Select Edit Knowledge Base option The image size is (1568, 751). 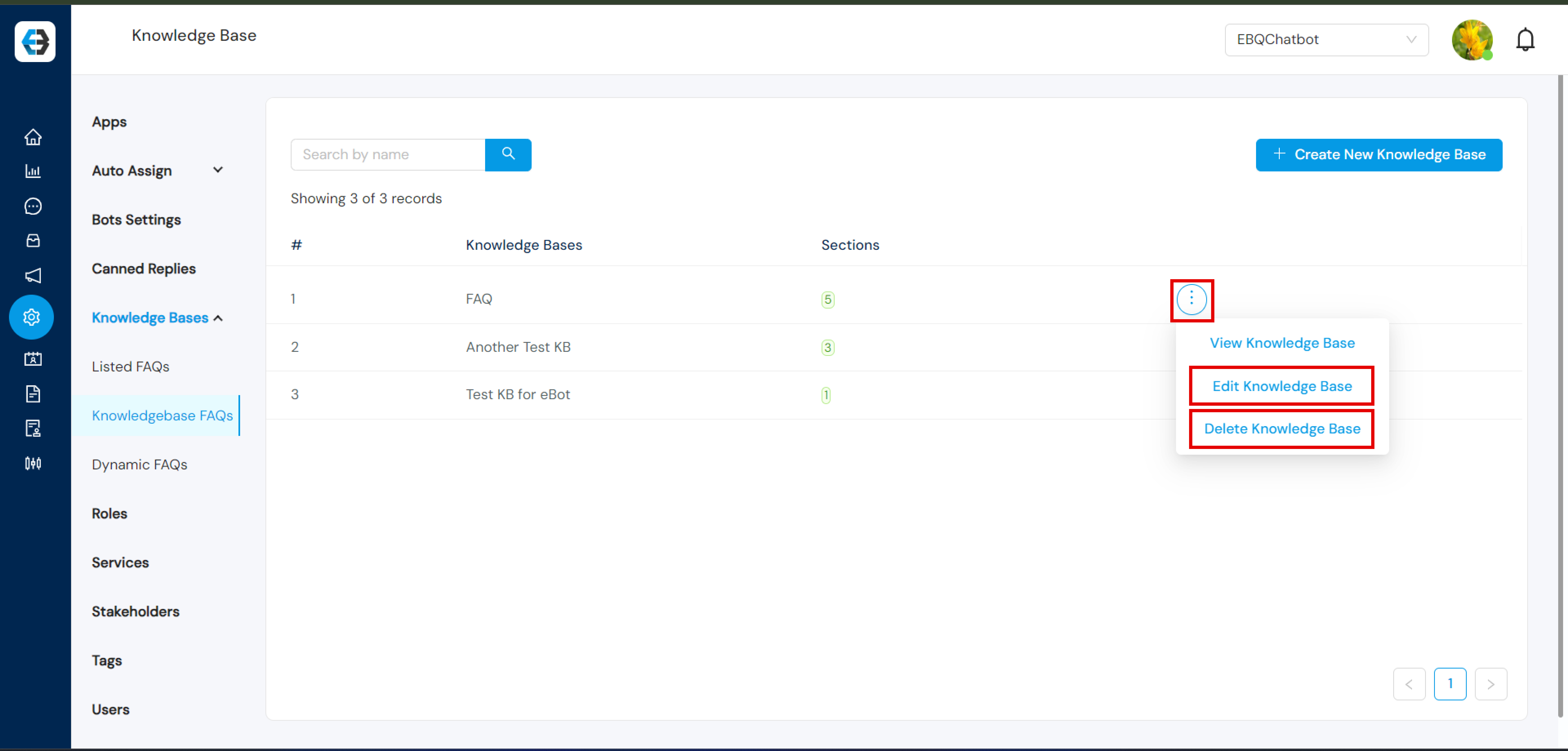1282,387
